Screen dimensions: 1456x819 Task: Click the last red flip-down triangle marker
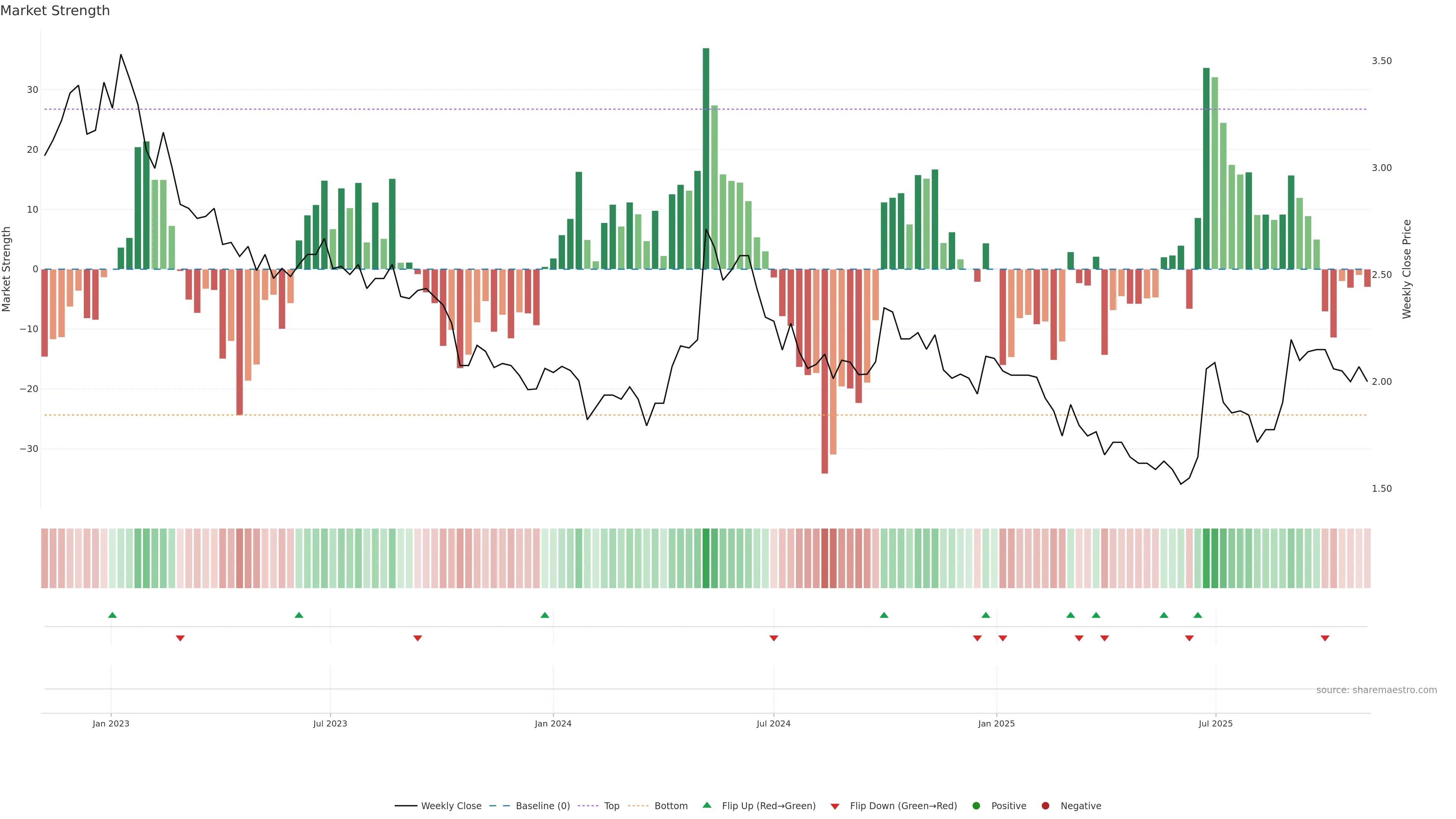(x=1324, y=638)
